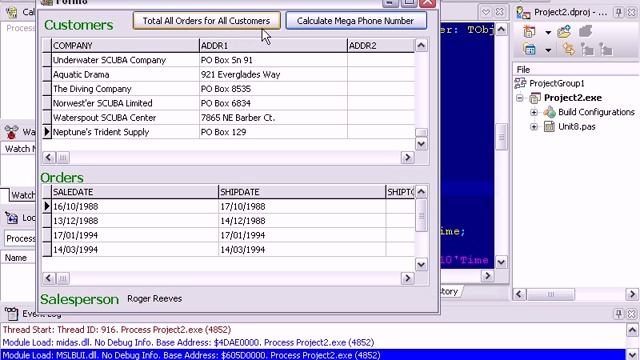Click the SALEDATE column header
The width and height of the screenshot is (640, 360).
[135, 192]
